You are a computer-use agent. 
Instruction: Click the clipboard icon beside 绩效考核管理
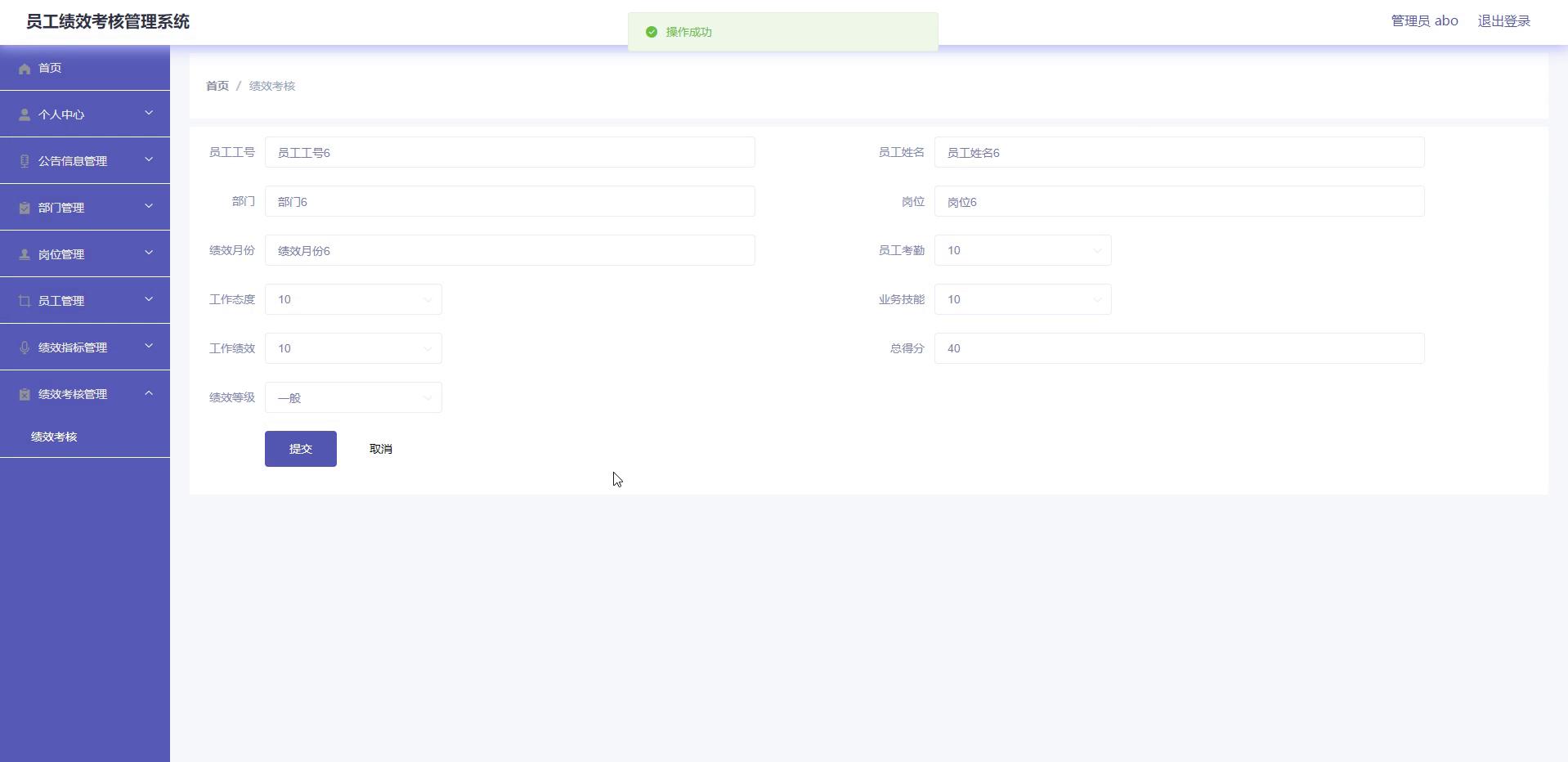click(25, 395)
